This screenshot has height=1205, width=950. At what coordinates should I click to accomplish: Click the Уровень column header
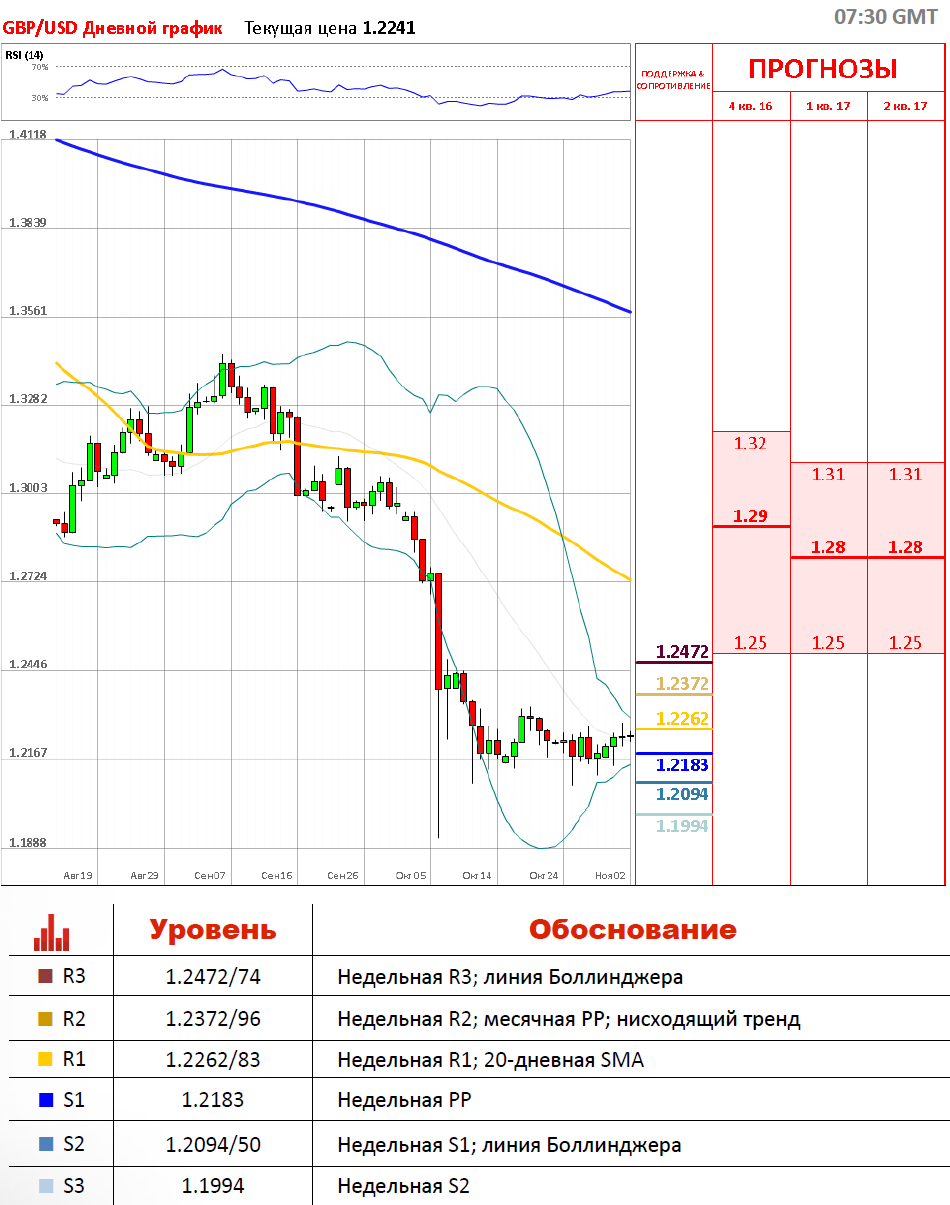[212, 930]
